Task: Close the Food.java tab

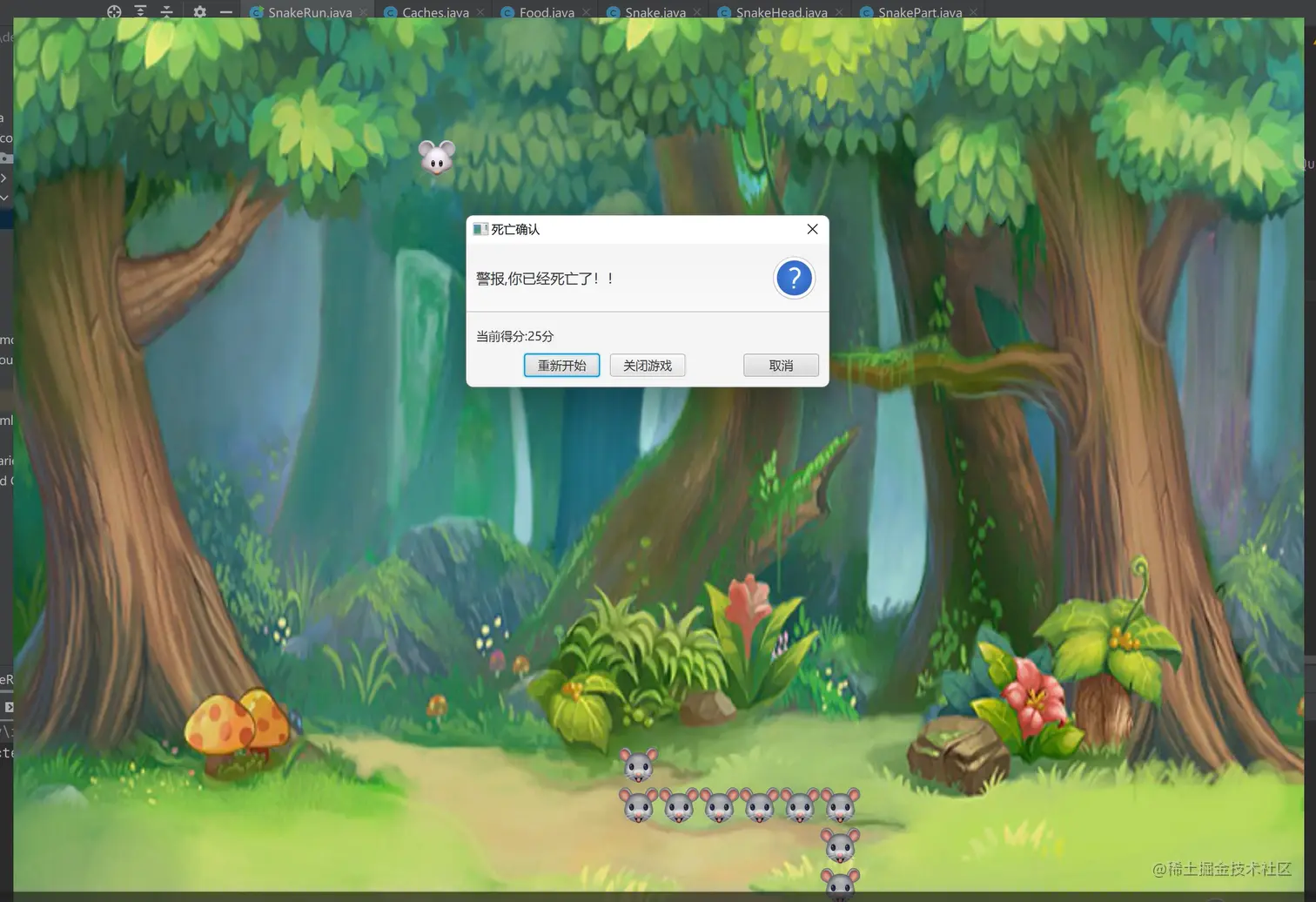Action: [x=587, y=12]
